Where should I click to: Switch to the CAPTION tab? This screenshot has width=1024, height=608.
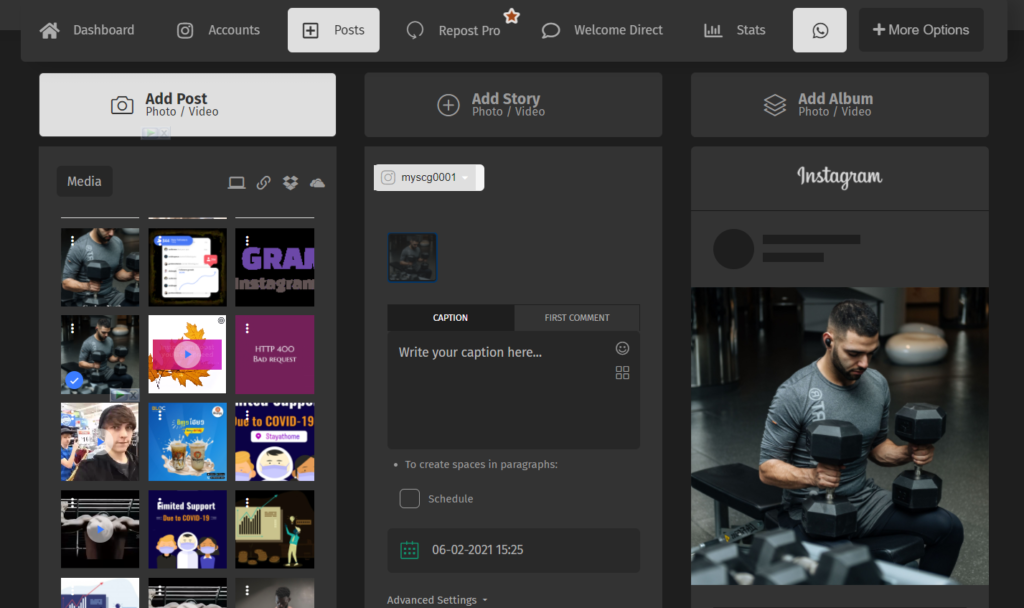tap(450, 317)
